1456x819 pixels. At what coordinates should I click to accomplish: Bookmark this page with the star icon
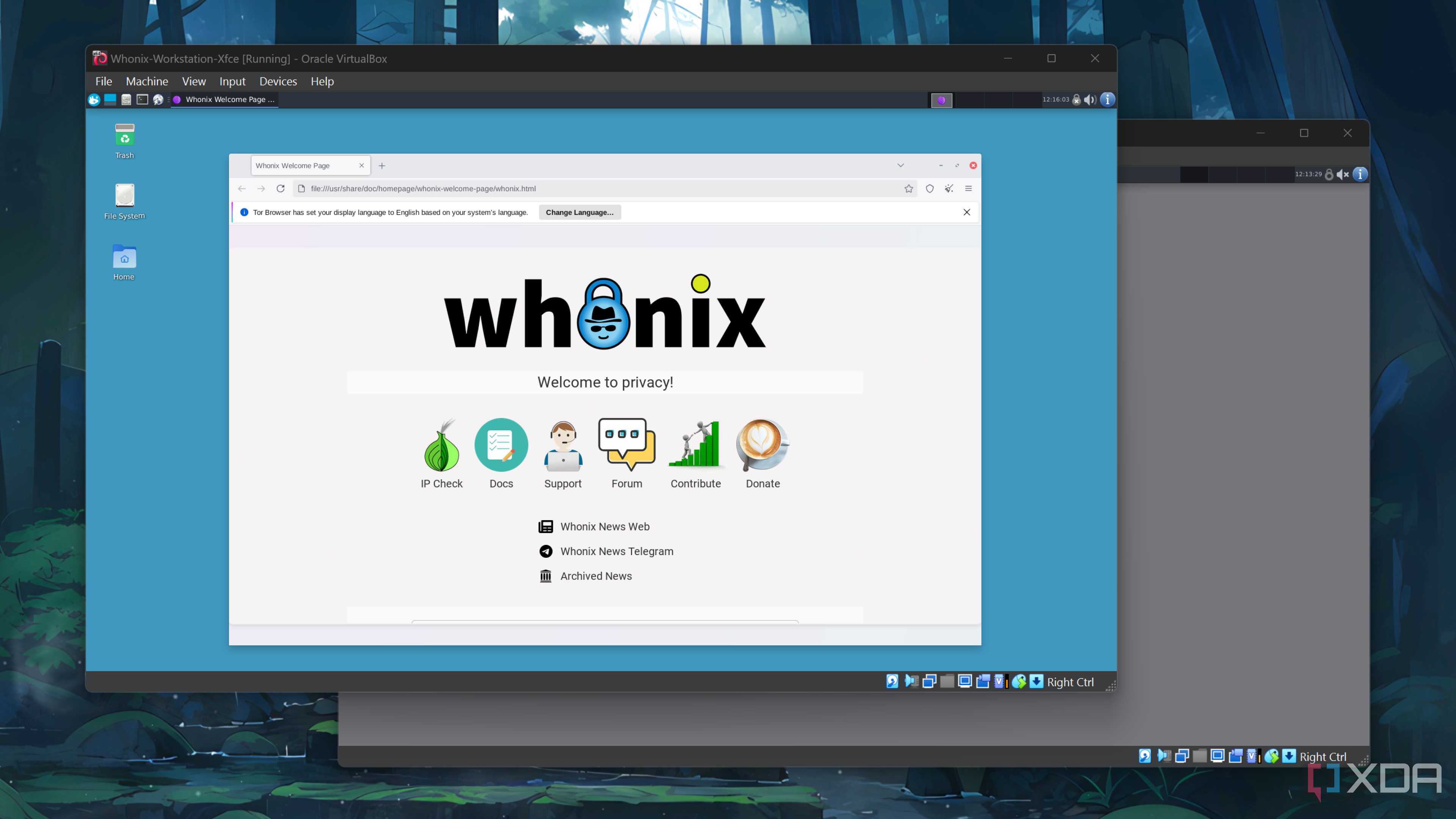[909, 189]
